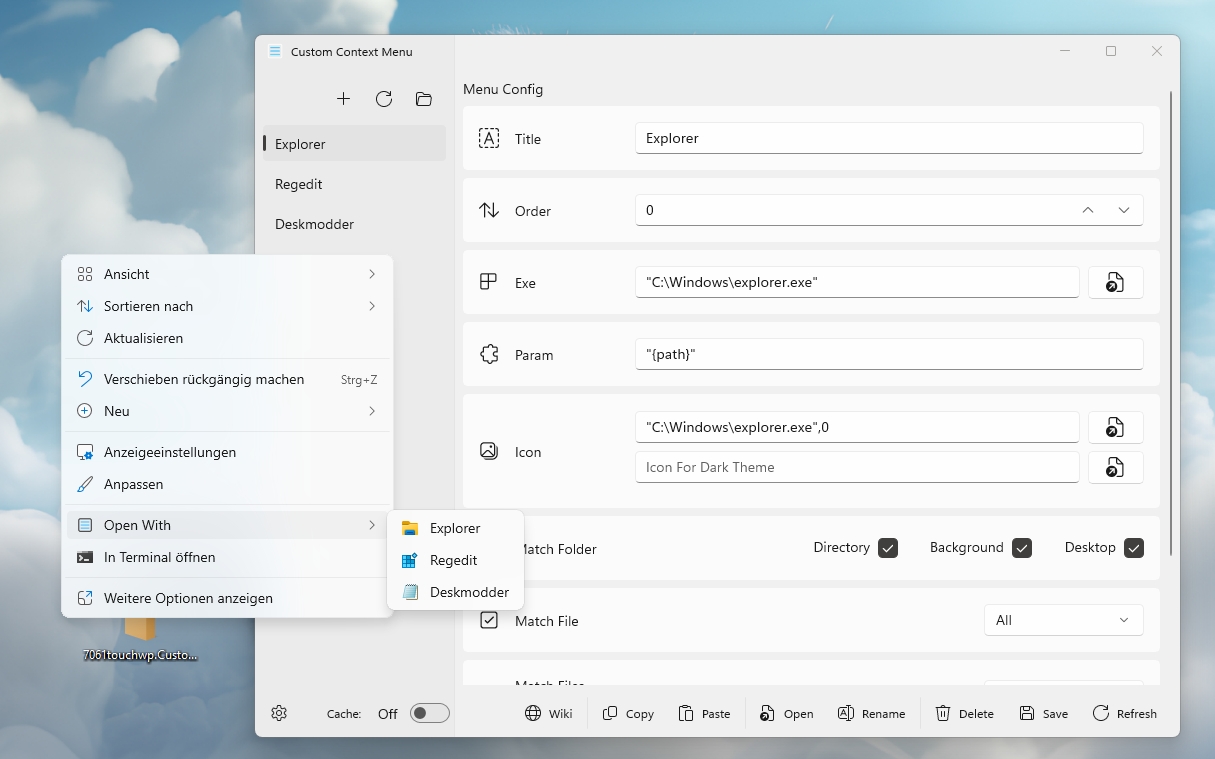This screenshot has height=759, width=1215.
Task: Browse for light theme icon file
Action: 1115,428
